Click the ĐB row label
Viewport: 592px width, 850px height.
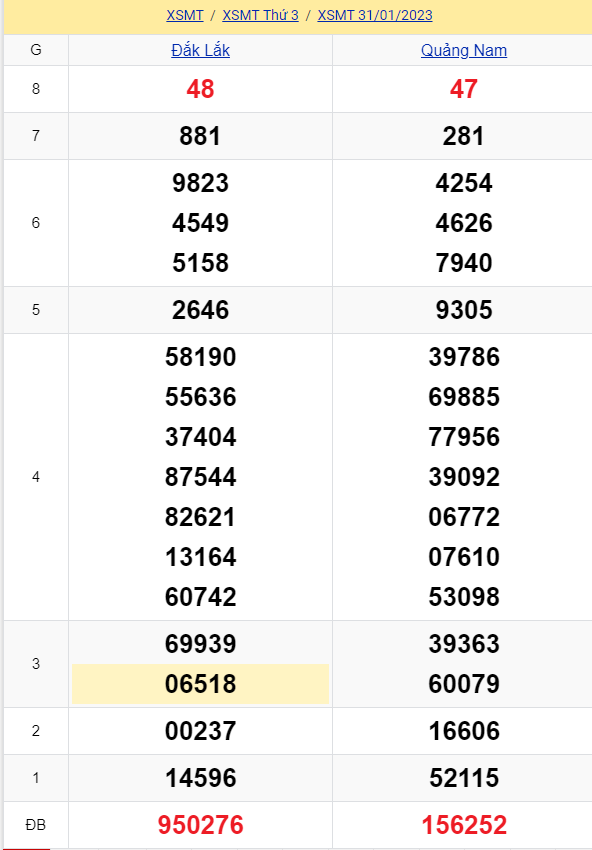coord(36,825)
